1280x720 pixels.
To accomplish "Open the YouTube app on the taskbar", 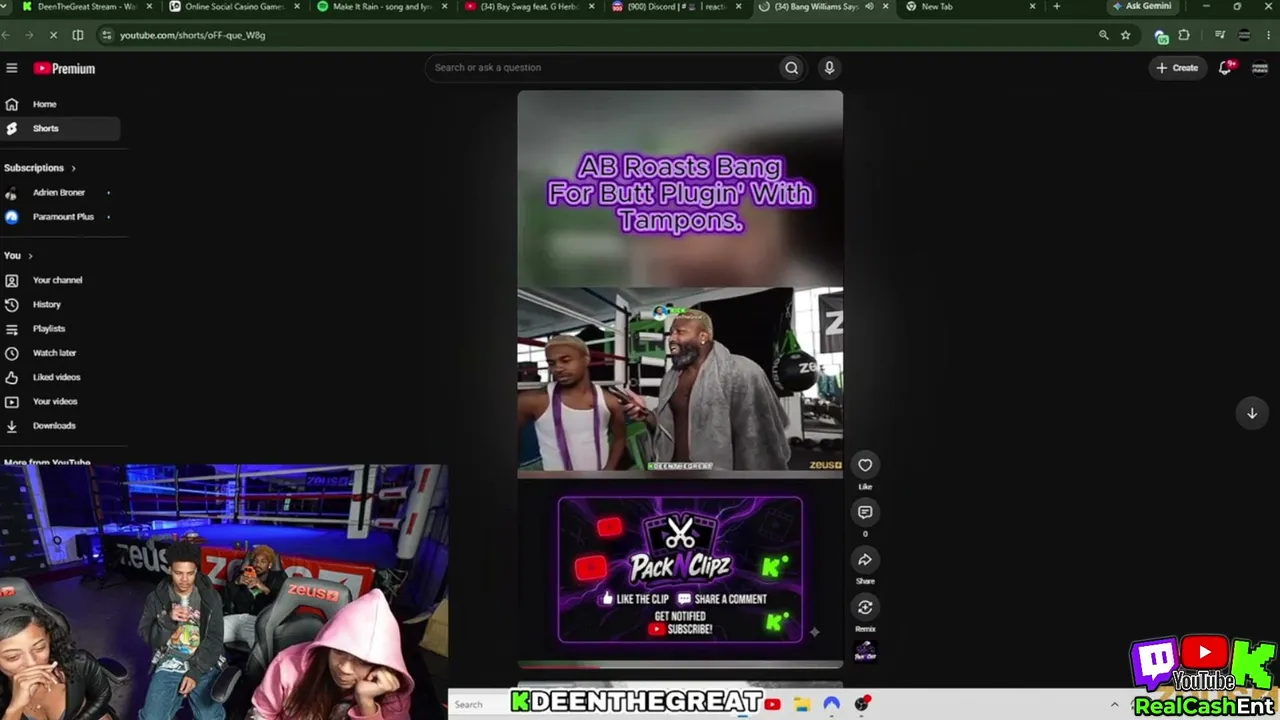I will point(772,704).
